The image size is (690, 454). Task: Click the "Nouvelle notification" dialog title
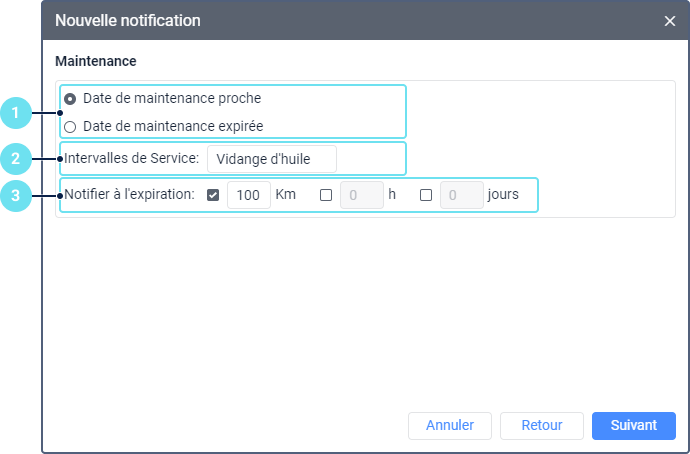(x=127, y=21)
